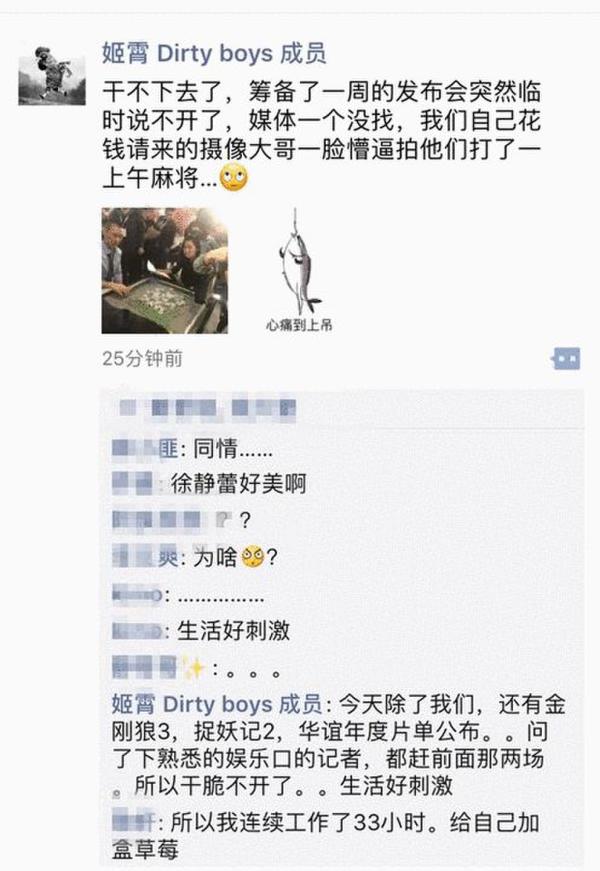
Task: Tap the main post text body
Action: pyautogui.click(x=322, y=135)
